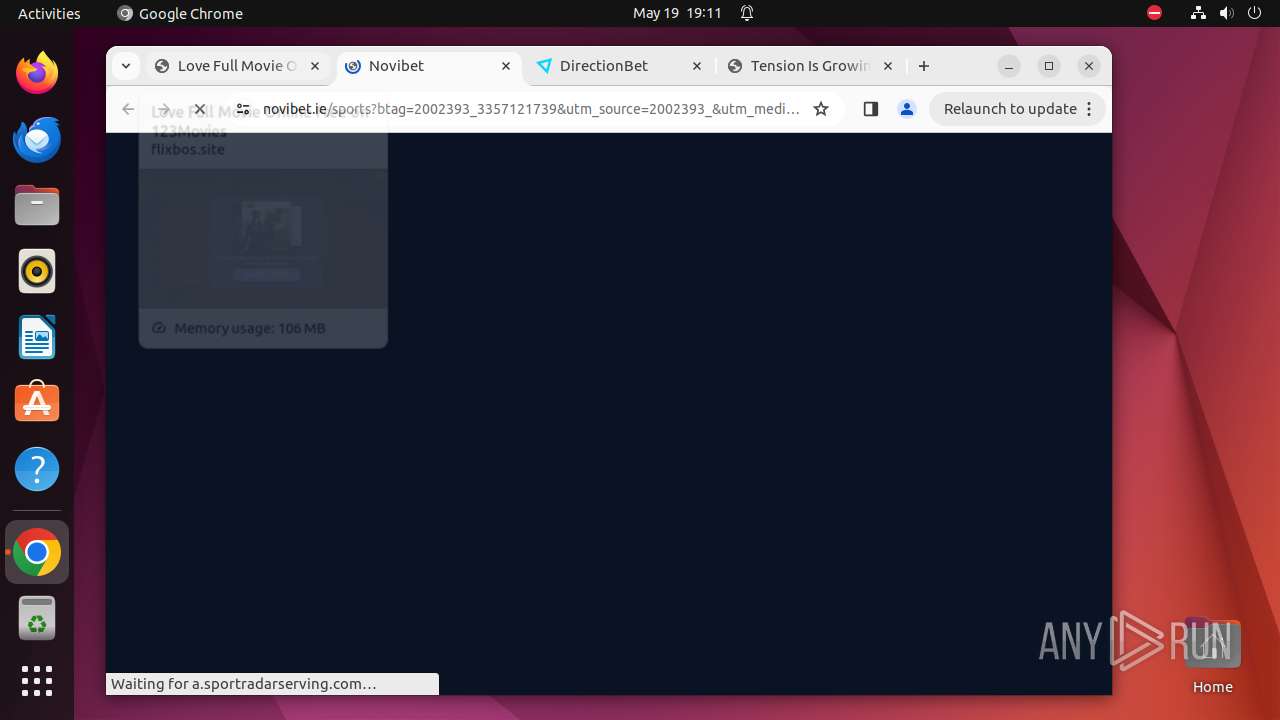Go forward to next page

(163, 109)
